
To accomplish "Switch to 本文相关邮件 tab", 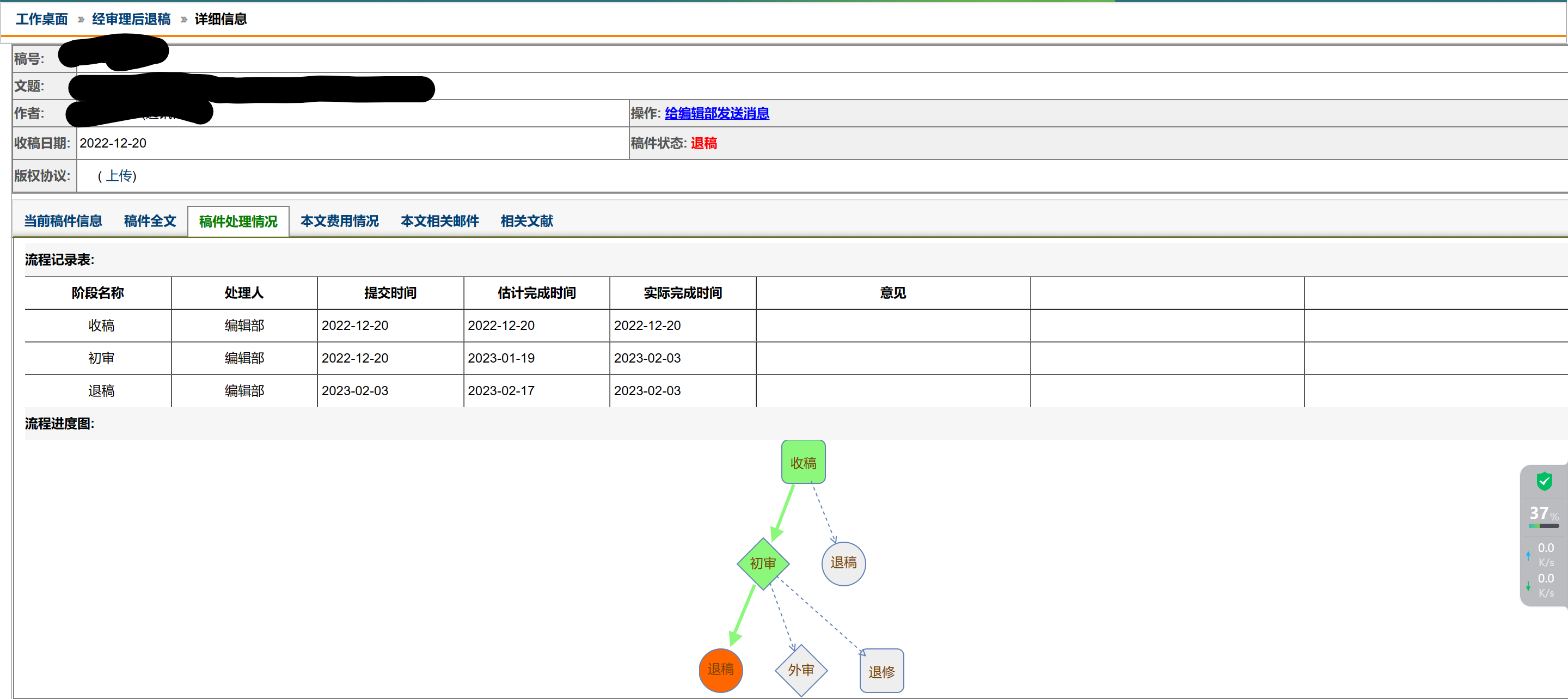I will point(439,221).
